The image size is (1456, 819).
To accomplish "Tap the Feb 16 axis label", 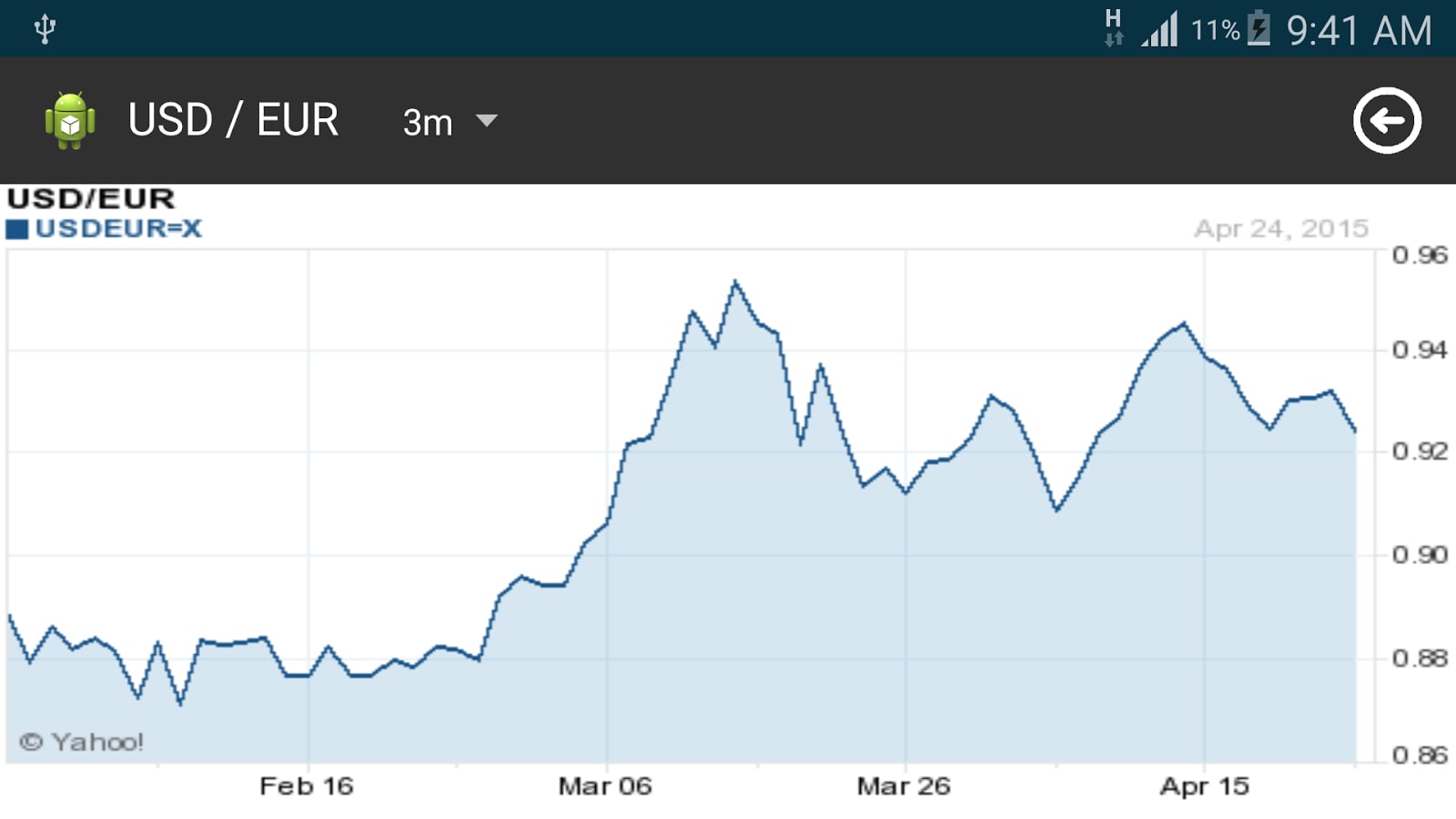I will click(307, 786).
